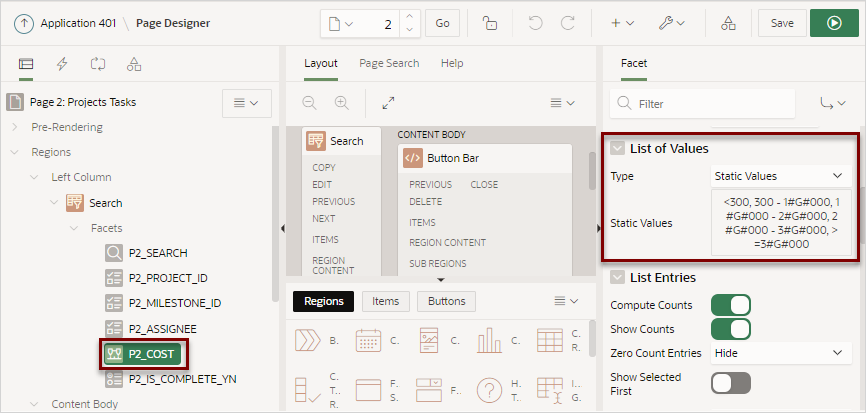Click the Redo icon
866x413 pixels.
tap(568, 23)
